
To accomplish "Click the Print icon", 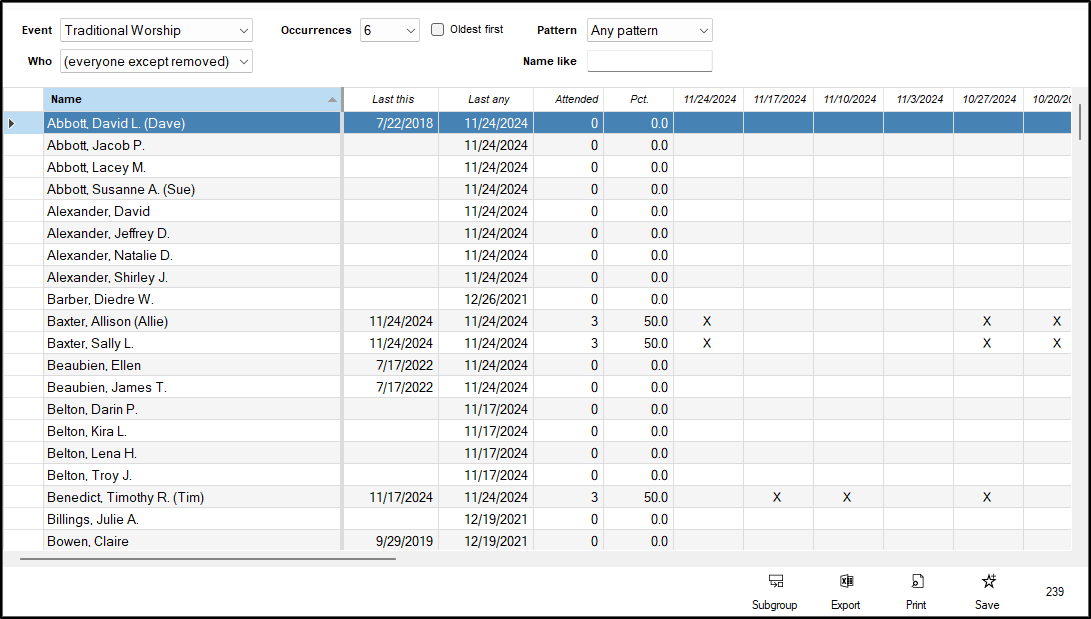I will click(916, 581).
